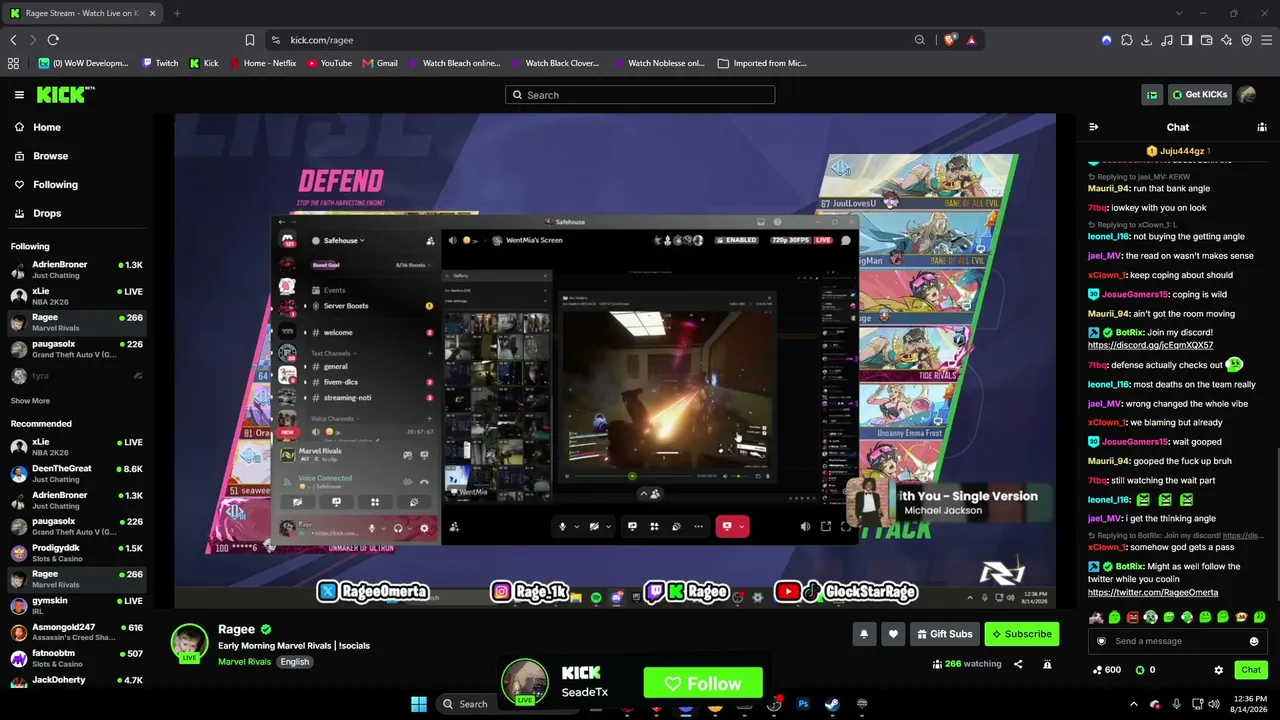Open Steam from the taskbar
The width and height of the screenshot is (1280, 720).
pyautogui.click(x=832, y=704)
